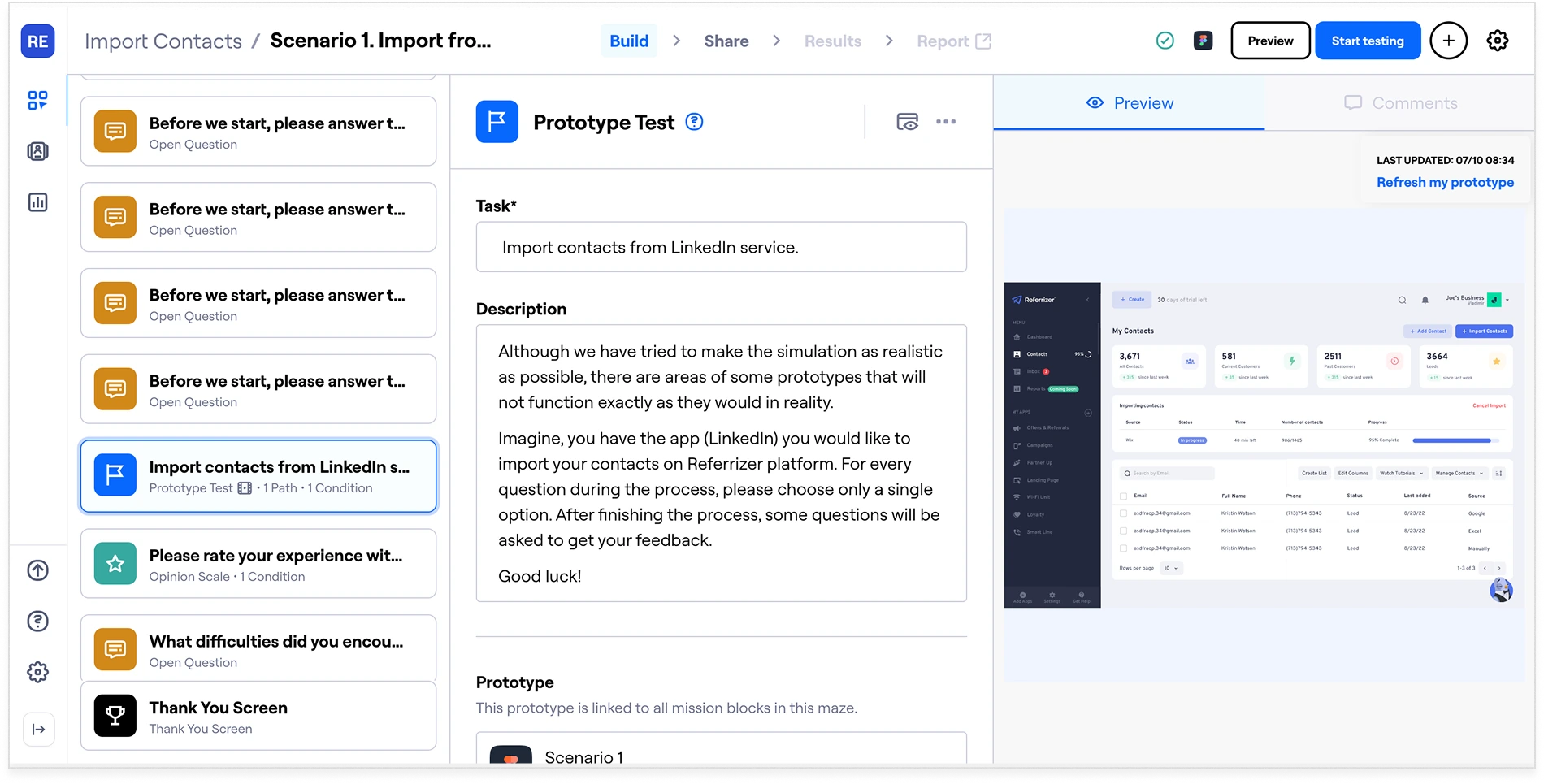Click into the Description text area

[x=721, y=463]
